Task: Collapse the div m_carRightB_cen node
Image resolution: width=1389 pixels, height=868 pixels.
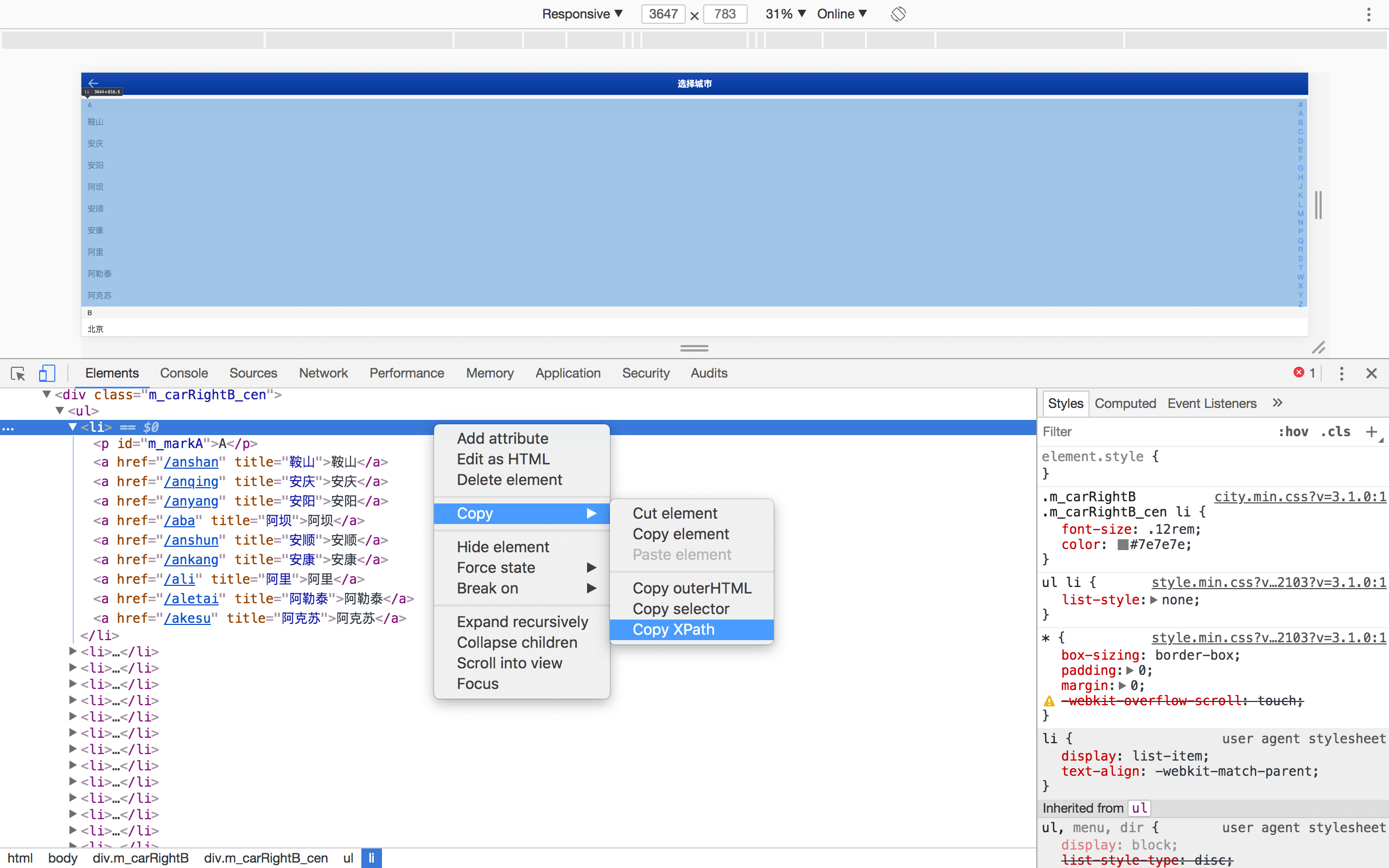Action: 47,394
